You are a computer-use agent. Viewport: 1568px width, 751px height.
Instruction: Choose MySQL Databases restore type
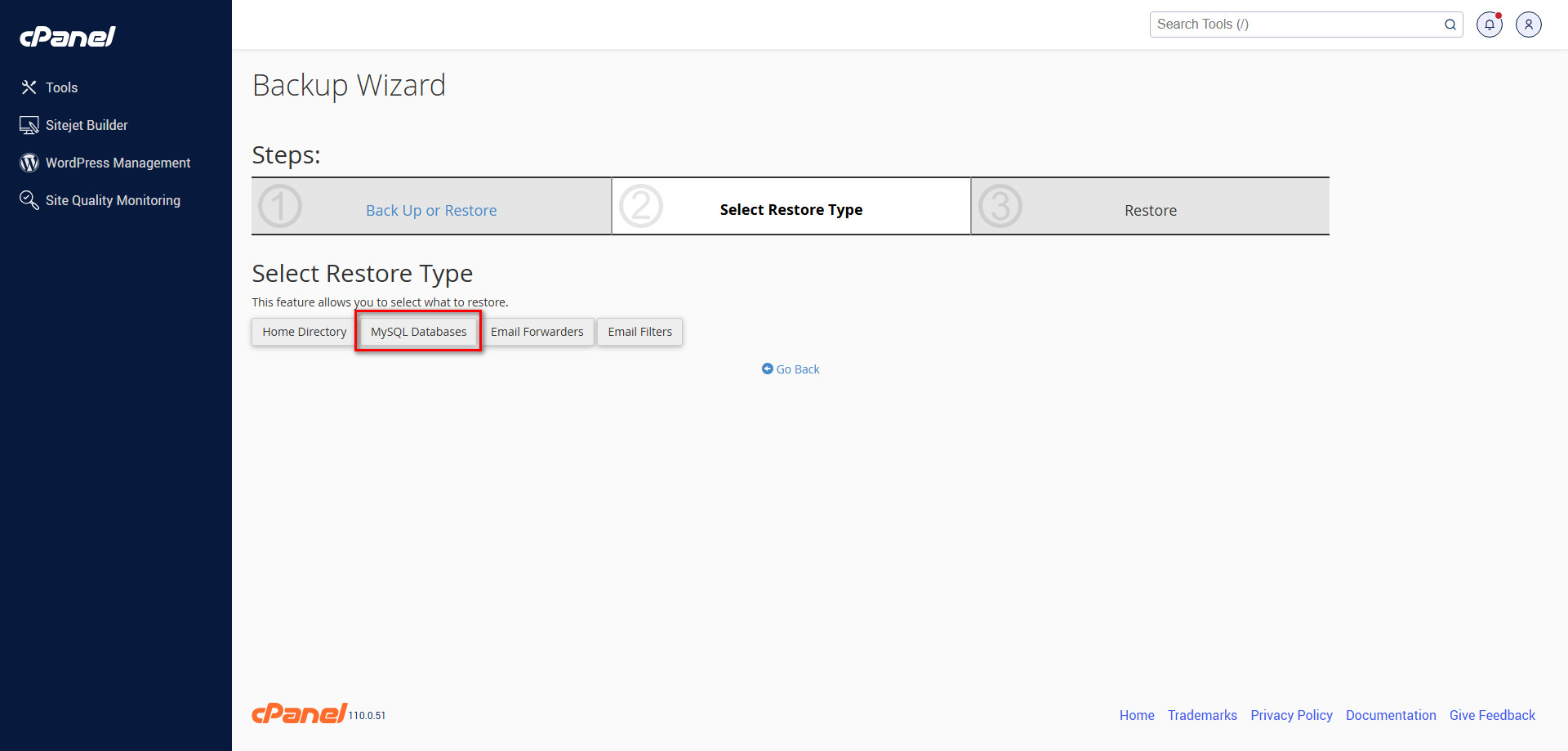point(418,332)
